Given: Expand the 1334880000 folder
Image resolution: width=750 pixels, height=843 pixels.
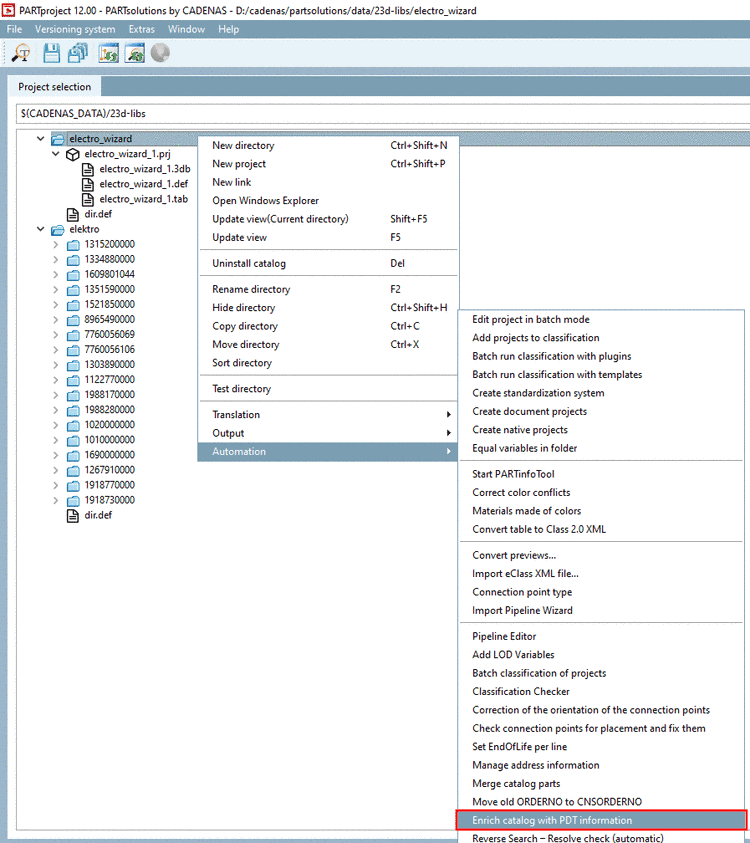Looking at the screenshot, I should [55, 259].
